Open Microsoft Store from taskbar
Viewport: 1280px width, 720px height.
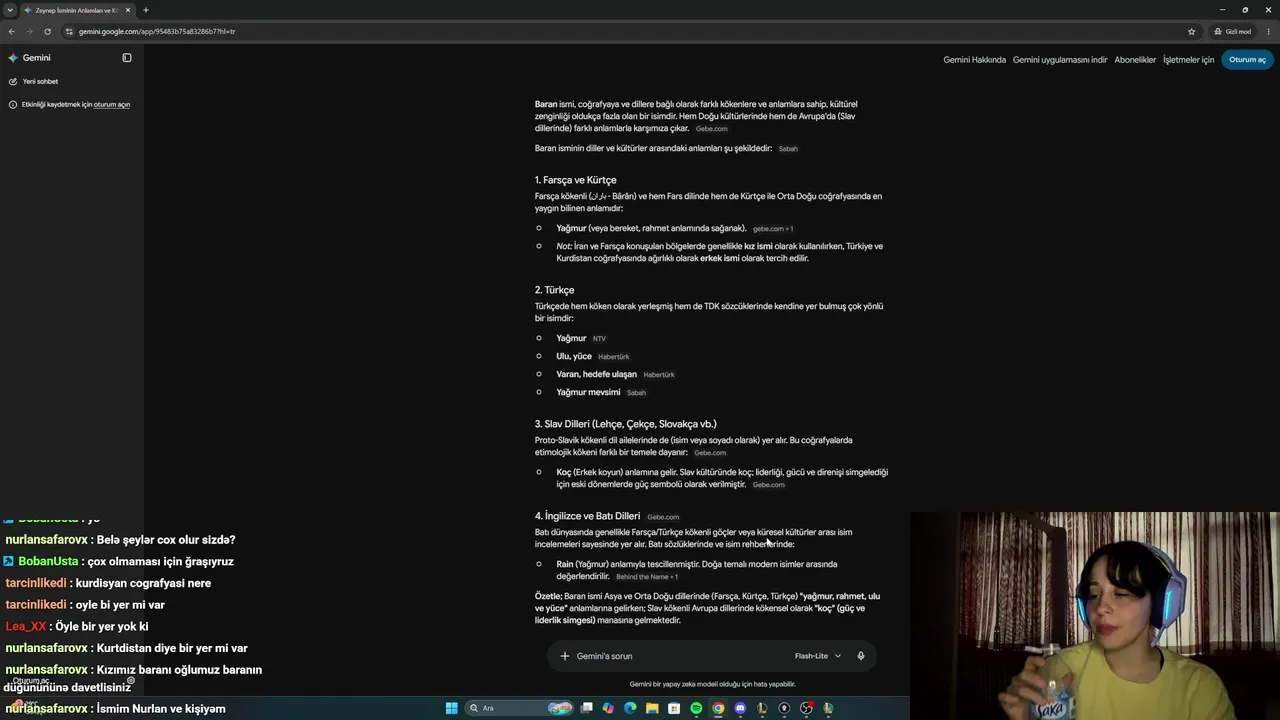[x=674, y=708]
